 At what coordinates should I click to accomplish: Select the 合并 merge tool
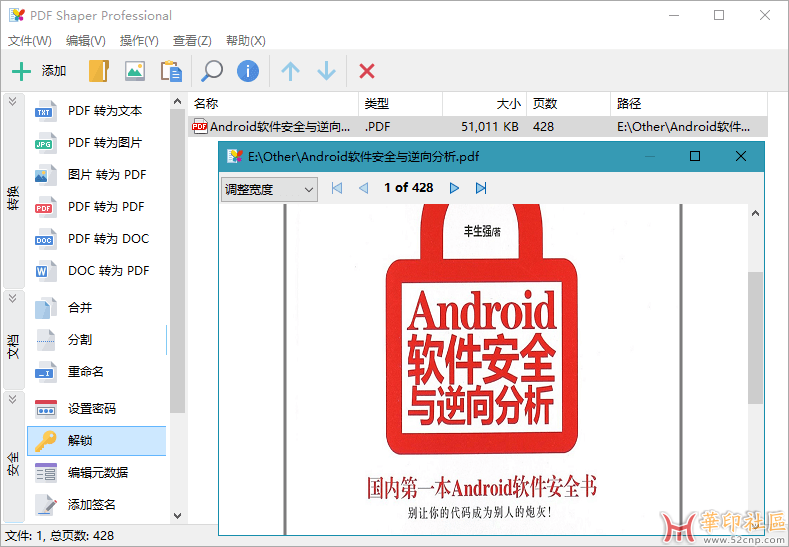97,307
